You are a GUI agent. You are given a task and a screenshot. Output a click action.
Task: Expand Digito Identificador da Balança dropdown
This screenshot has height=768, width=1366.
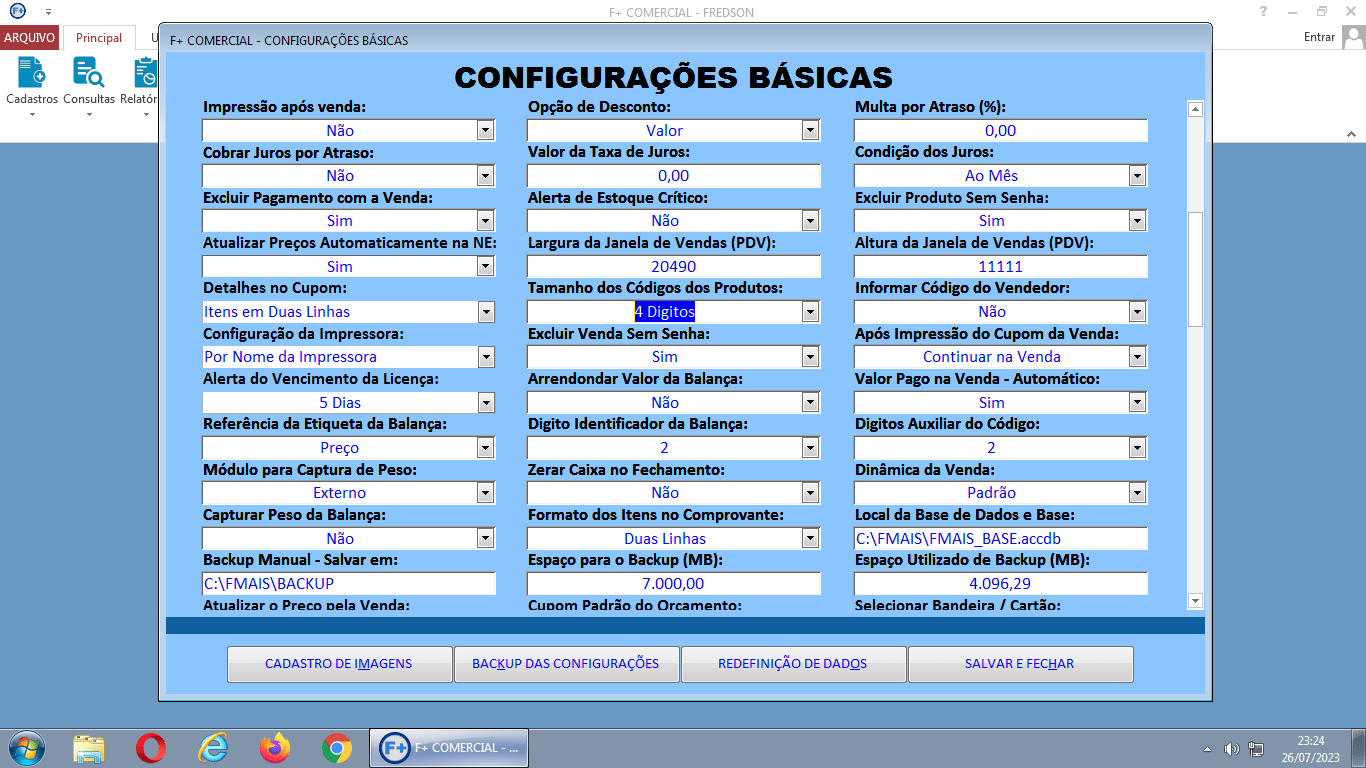tap(810, 448)
